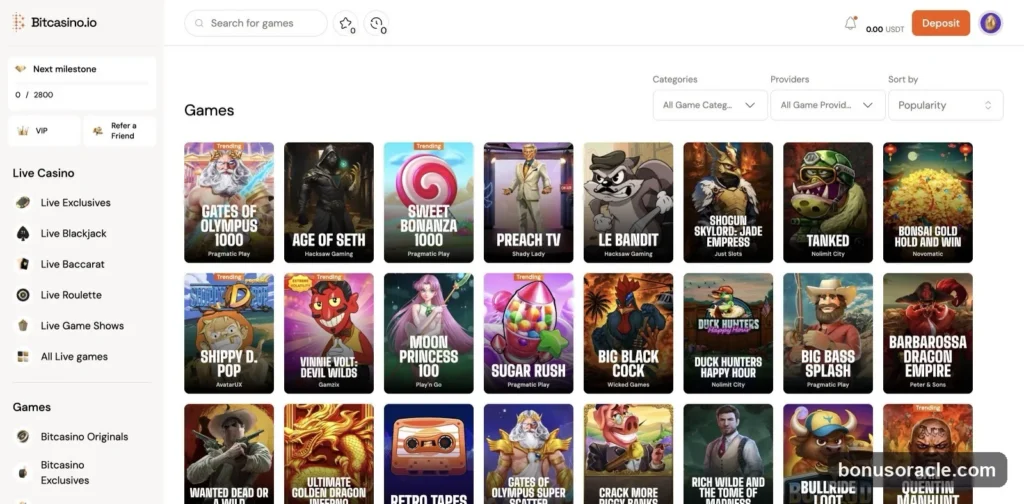Open Shogun Skylord: Jade Empress game
The width and height of the screenshot is (1024, 504).
pyautogui.click(x=728, y=202)
